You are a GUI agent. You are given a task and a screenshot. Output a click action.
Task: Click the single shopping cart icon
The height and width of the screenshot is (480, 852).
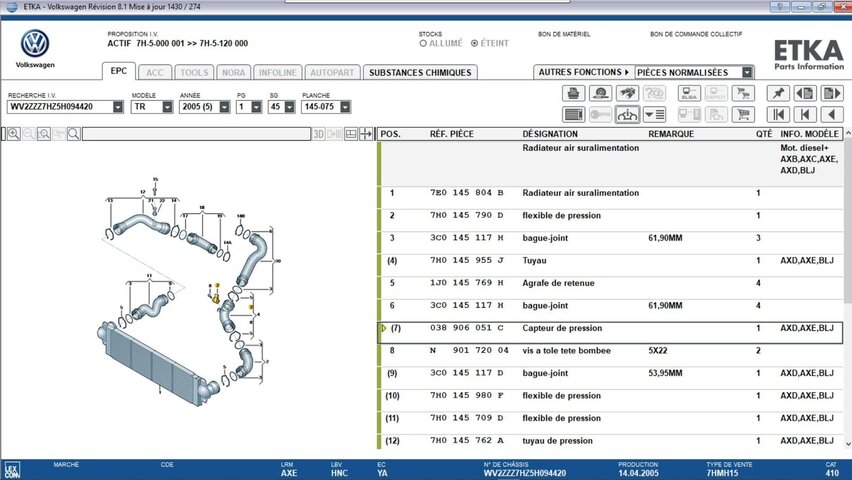pos(743,115)
